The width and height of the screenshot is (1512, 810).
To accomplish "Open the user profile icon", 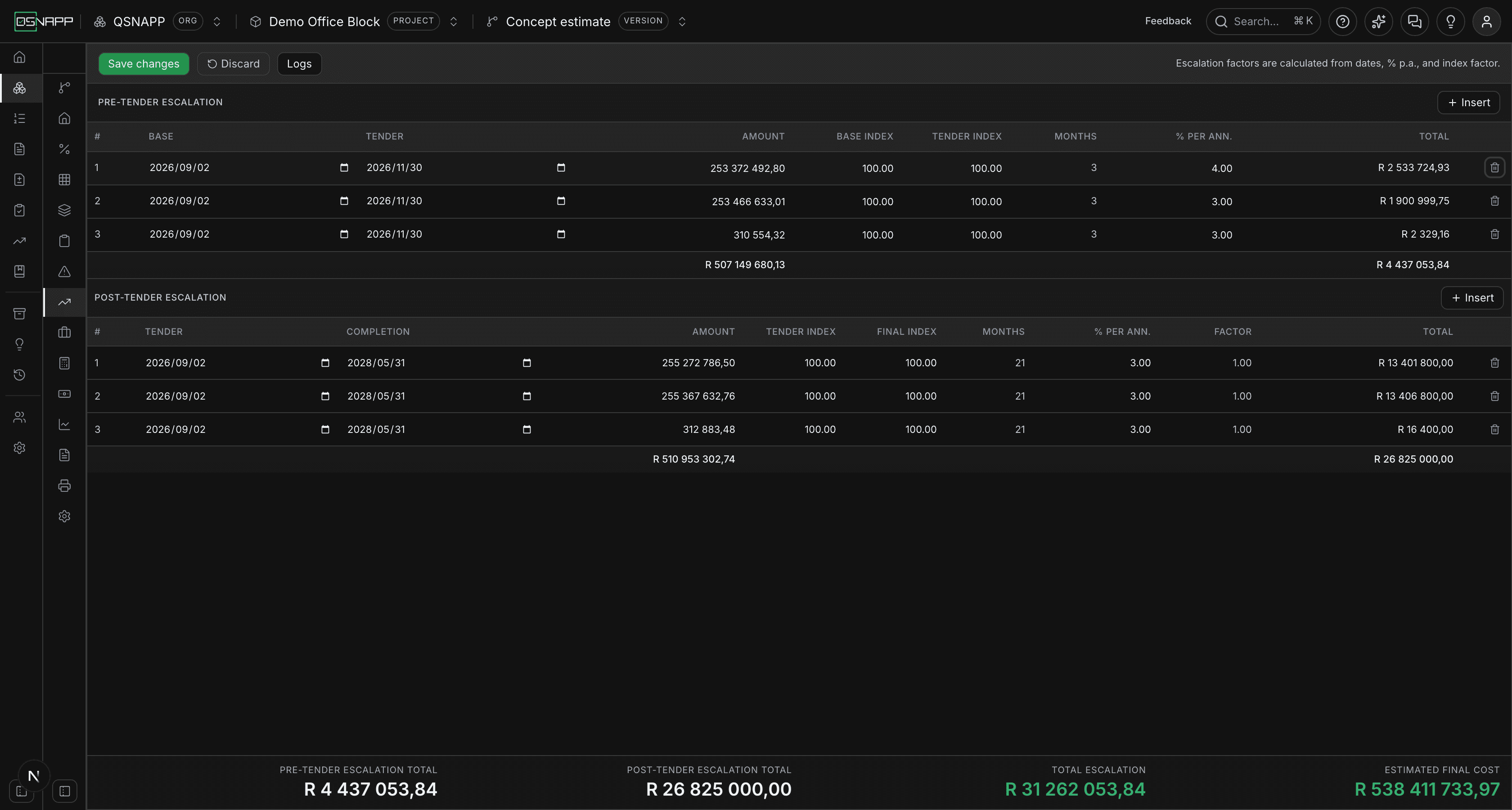I will click(1486, 22).
